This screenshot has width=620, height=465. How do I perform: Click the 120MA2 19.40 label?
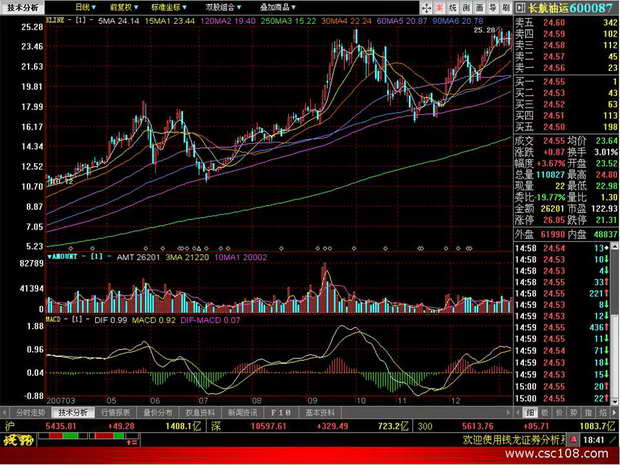click(228, 21)
